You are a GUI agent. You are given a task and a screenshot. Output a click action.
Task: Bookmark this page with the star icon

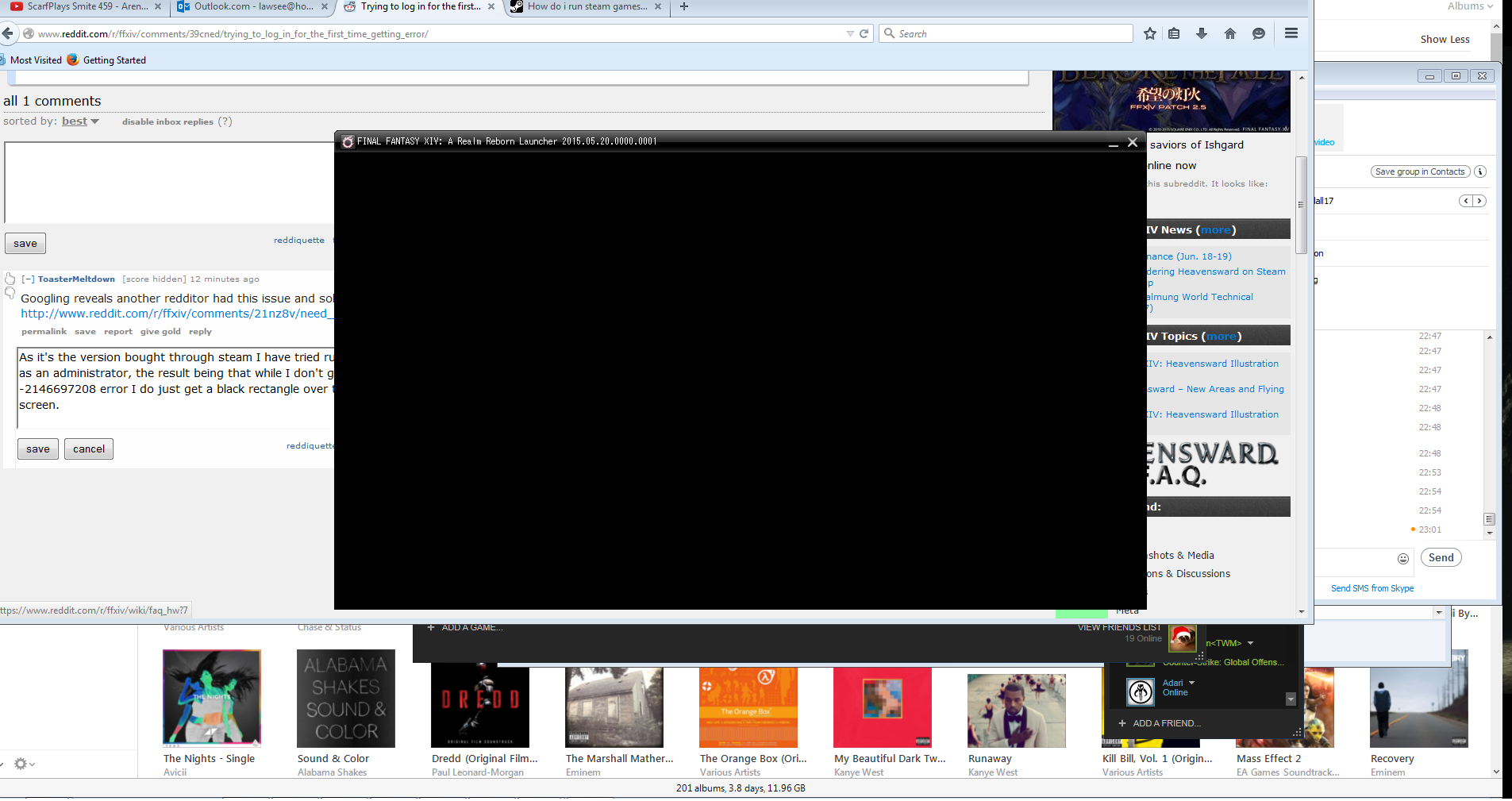pyautogui.click(x=1150, y=33)
